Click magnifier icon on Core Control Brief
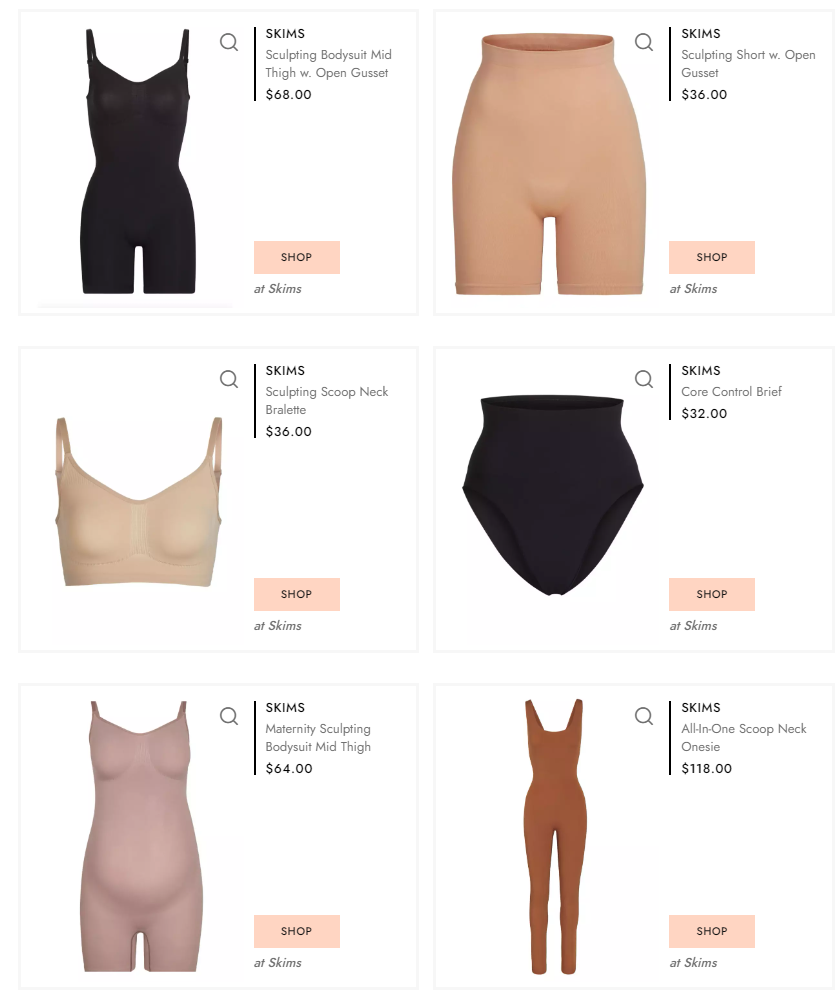Screen dimensions: 838x990 pyautogui.click(x=643, y=379)
